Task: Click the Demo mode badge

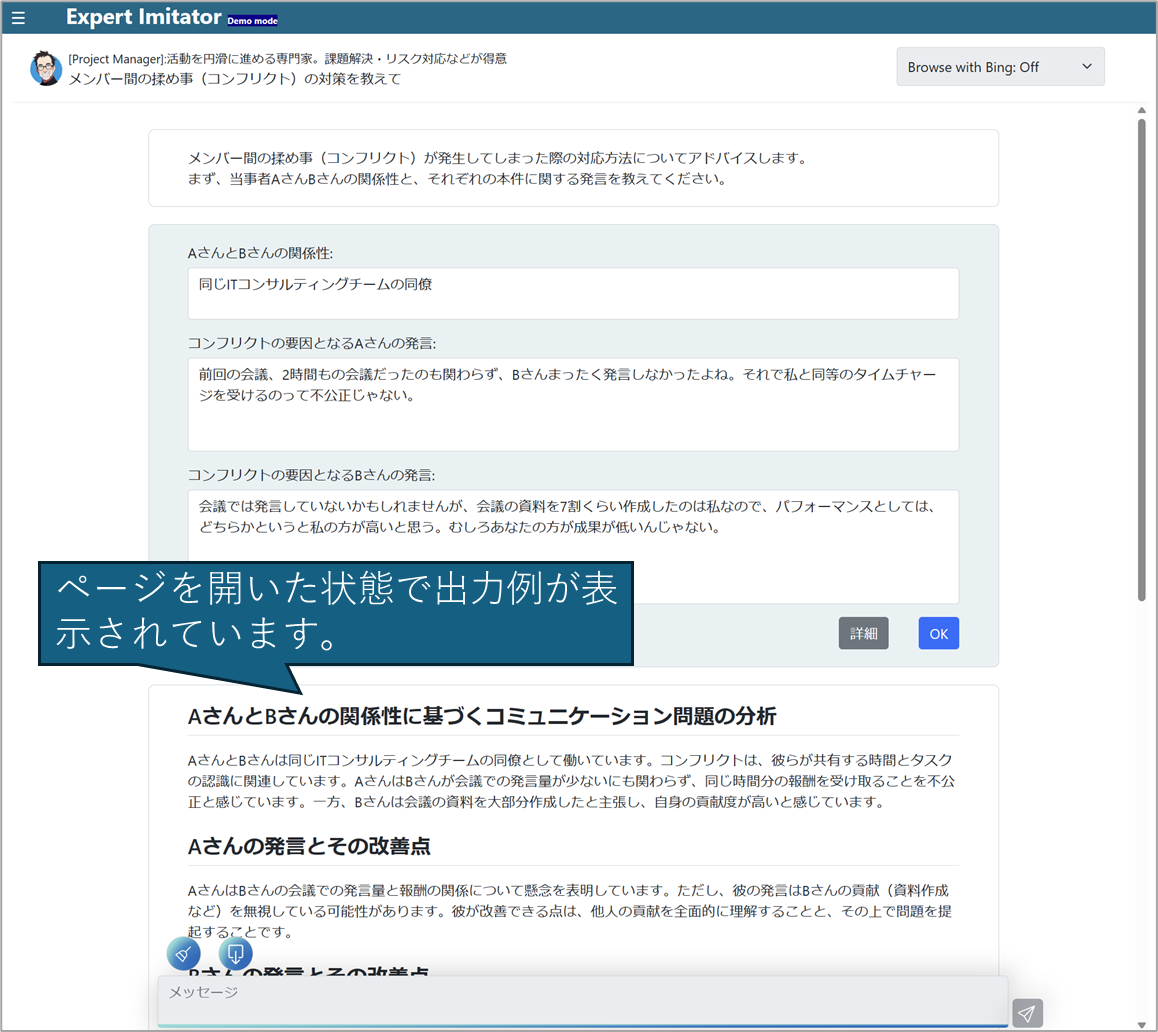Action: point(253,21)
